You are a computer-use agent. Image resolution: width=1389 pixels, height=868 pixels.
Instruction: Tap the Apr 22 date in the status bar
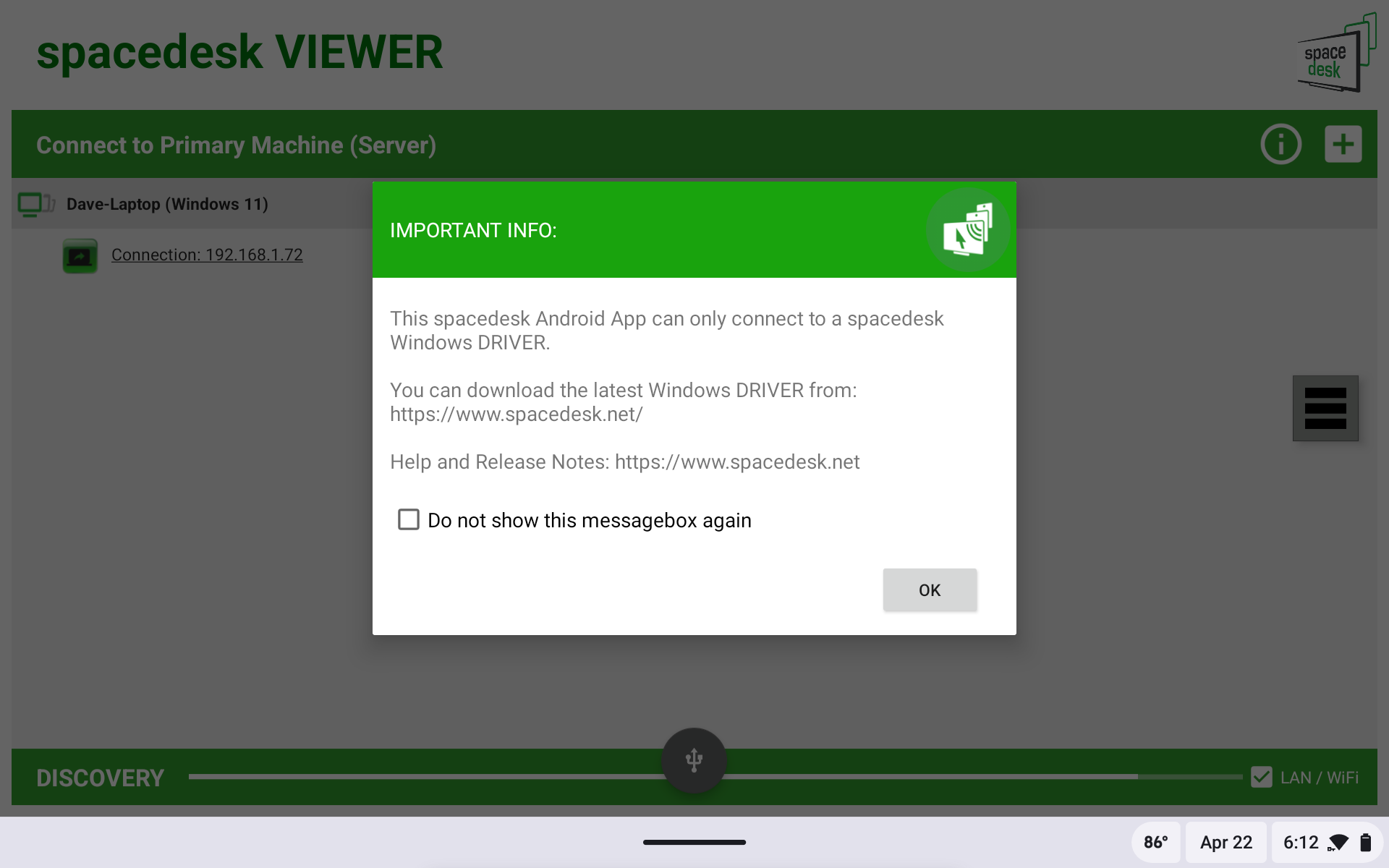point(1225,842)
